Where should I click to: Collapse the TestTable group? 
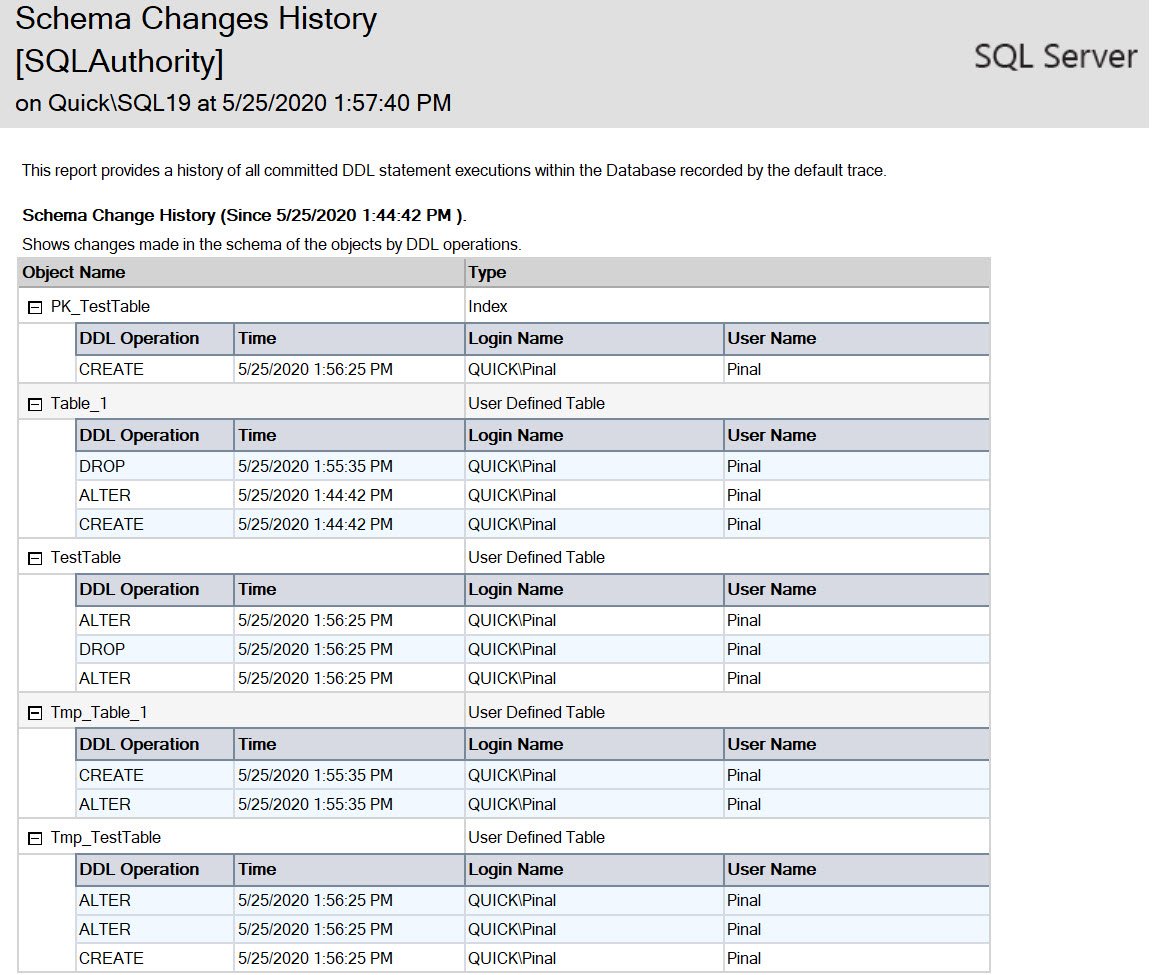(x=35, y=559)
